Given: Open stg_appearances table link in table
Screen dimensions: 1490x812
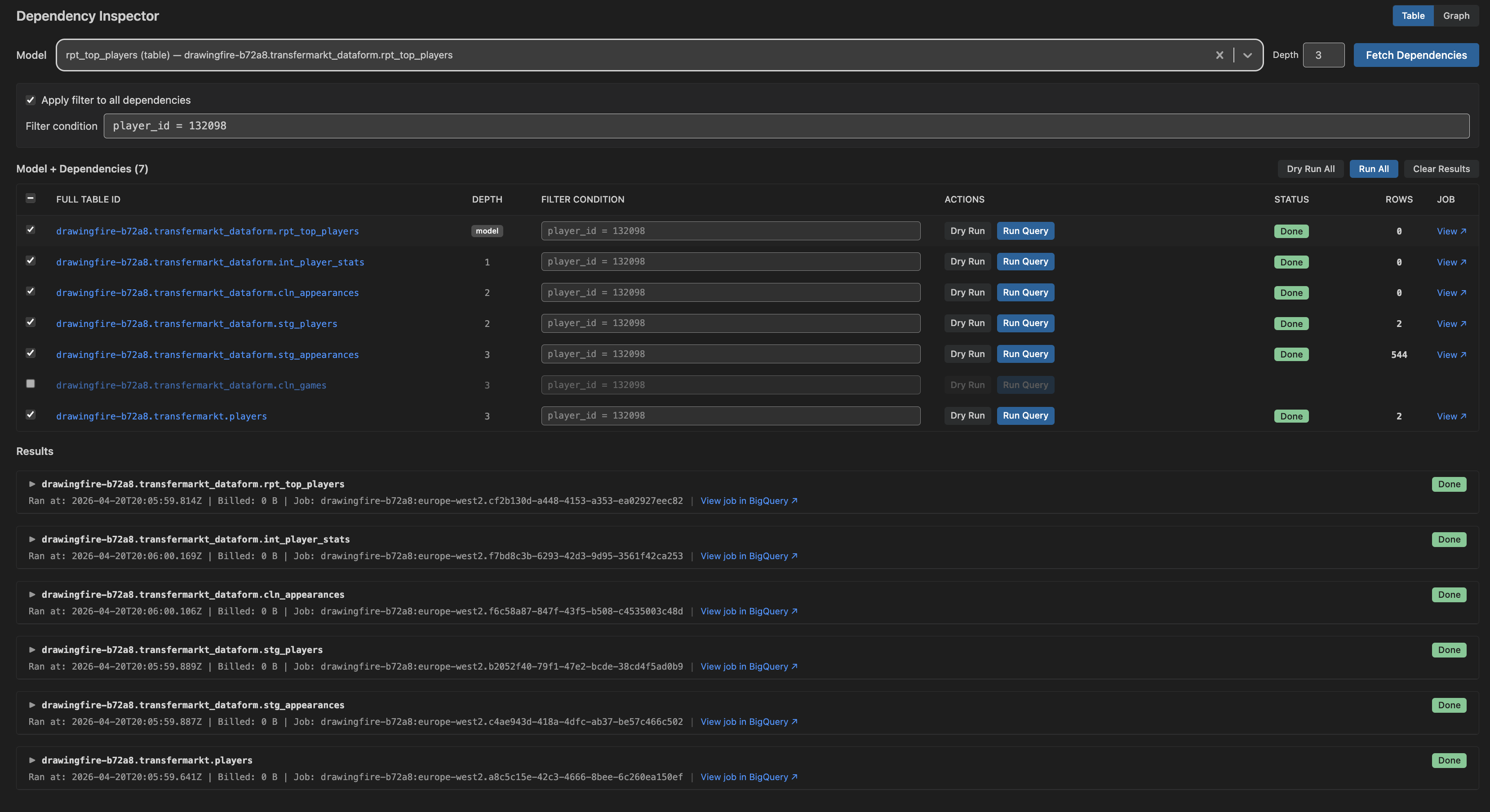Looking at the screenshot, I should (x=207, y=355).
